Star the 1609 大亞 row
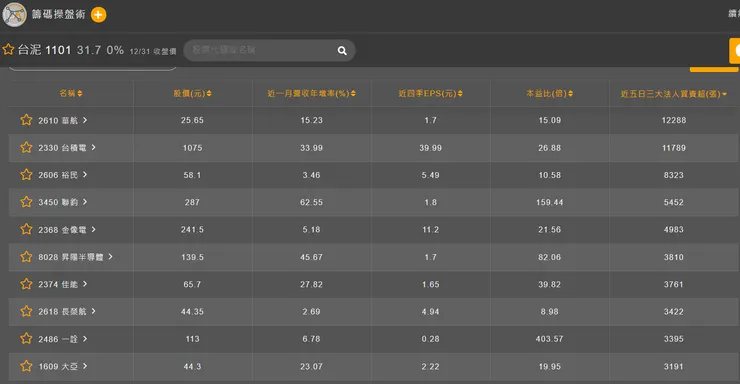 tap(26, 366)
